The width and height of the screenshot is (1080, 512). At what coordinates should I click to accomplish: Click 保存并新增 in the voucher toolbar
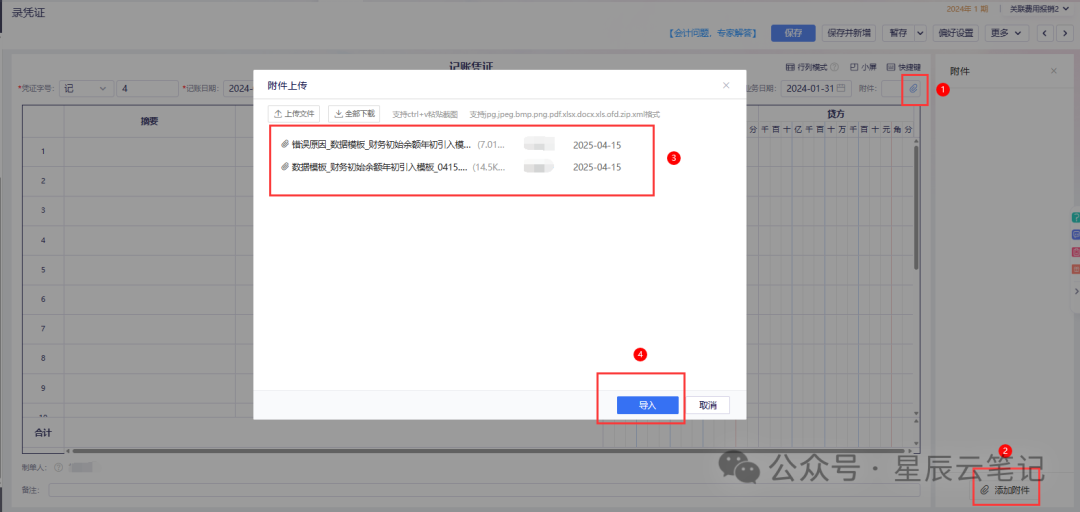pyautogui.click(x=849, y=33)
